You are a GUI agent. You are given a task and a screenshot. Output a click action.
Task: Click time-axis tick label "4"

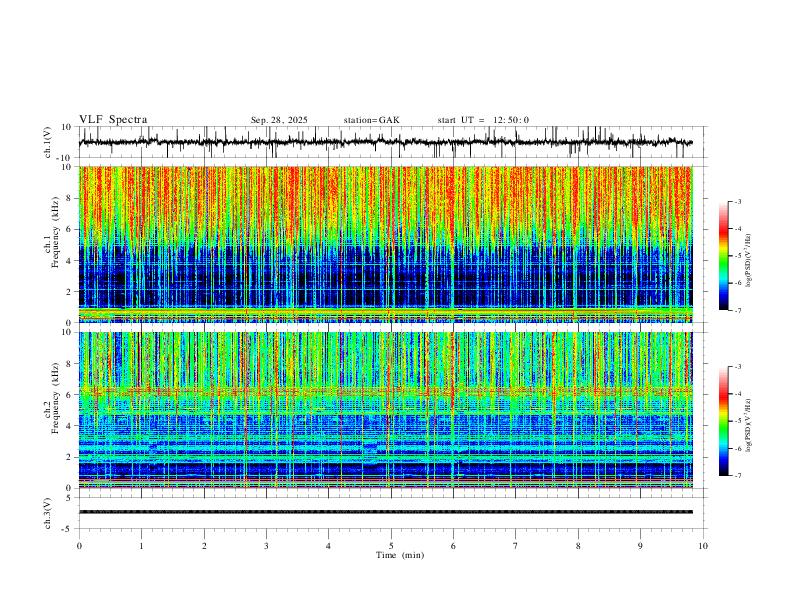(328, 546)
